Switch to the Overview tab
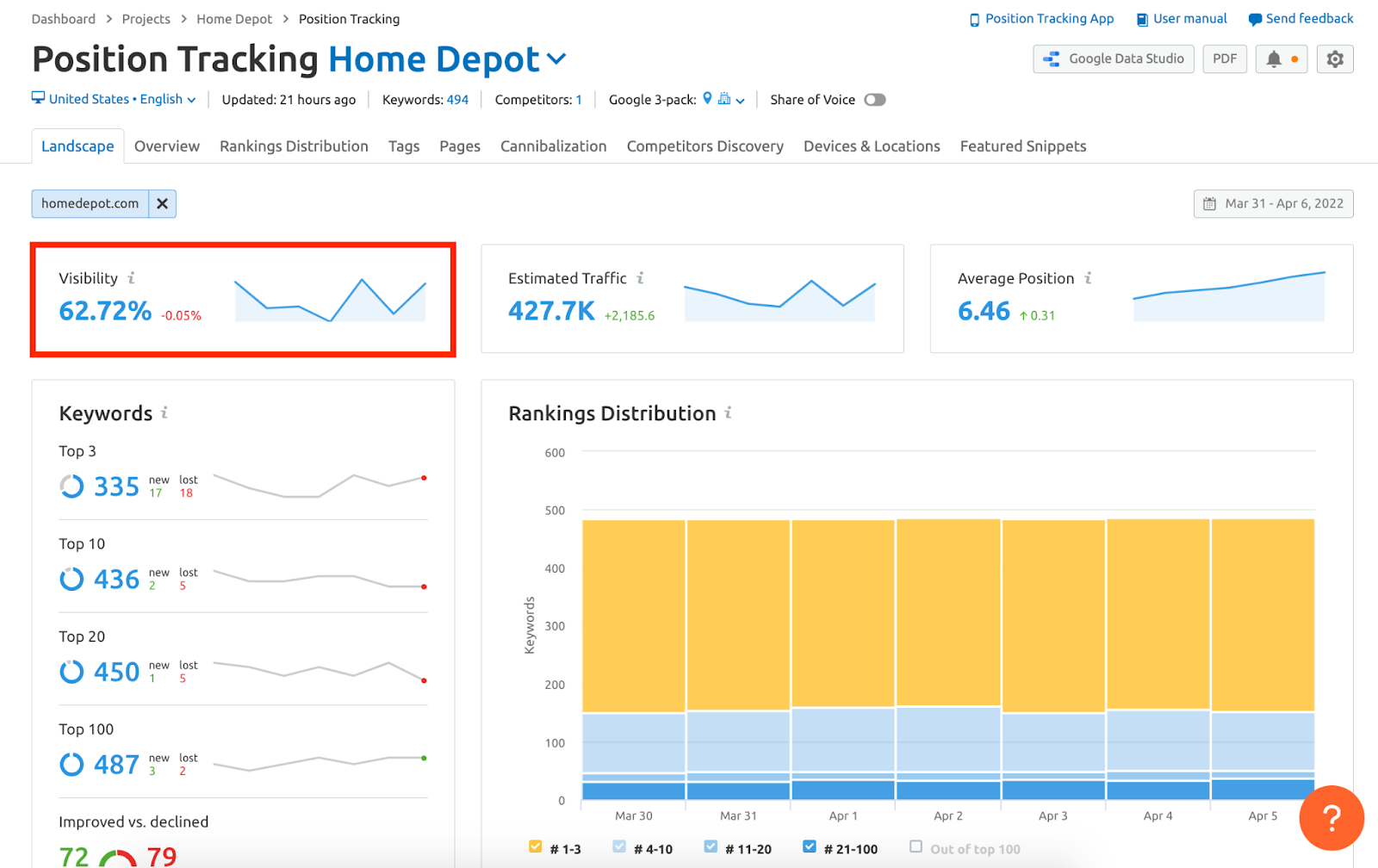This screenshot has height=868, width=1378. [167, 146]
